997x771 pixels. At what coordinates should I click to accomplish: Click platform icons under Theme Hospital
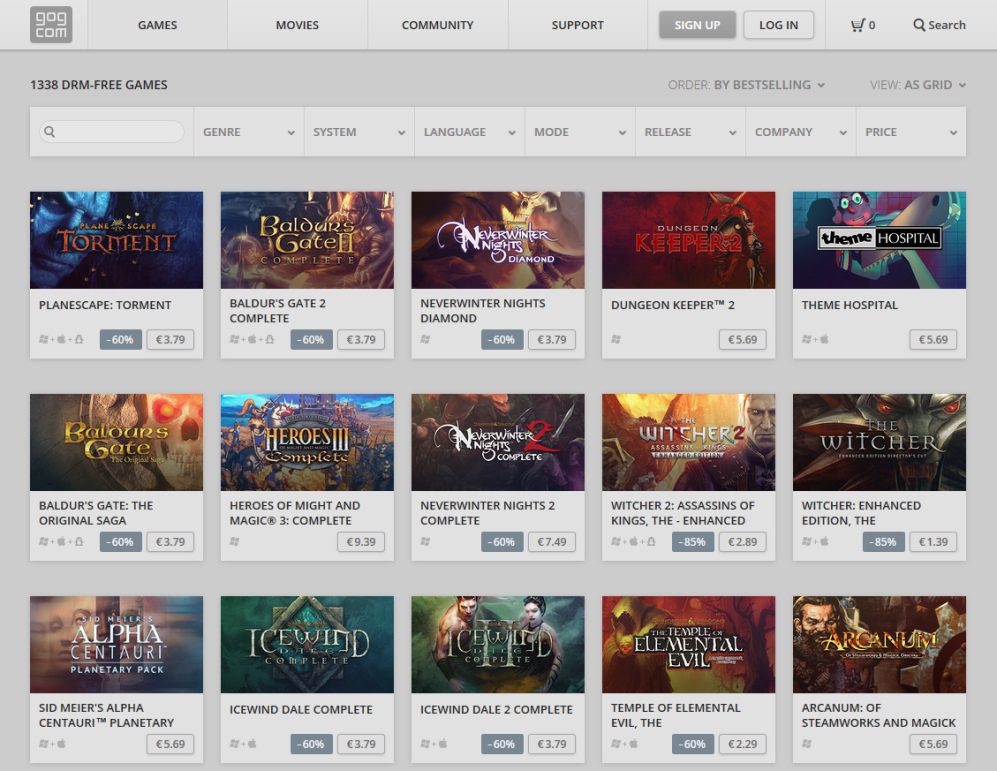pos(815,340)
